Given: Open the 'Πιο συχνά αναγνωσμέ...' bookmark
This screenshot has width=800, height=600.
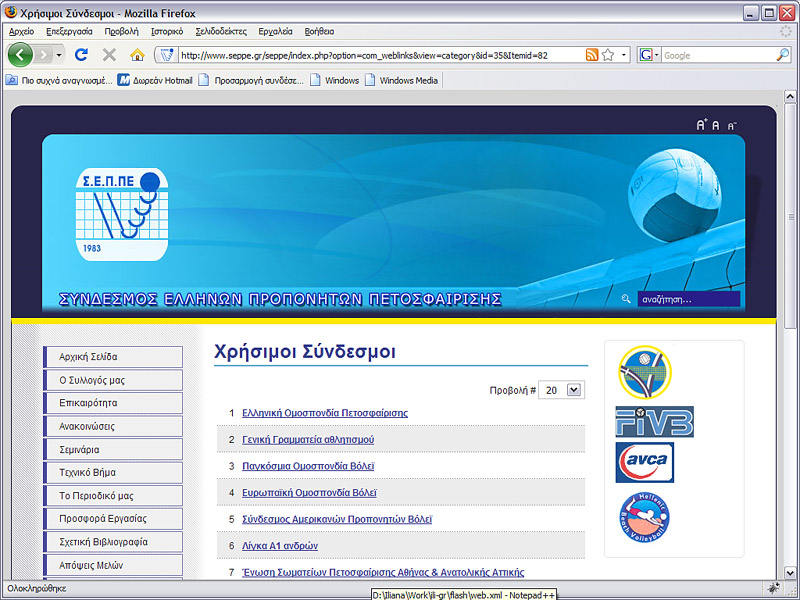Looking at the screenshot, I should [x=59, y=80].
